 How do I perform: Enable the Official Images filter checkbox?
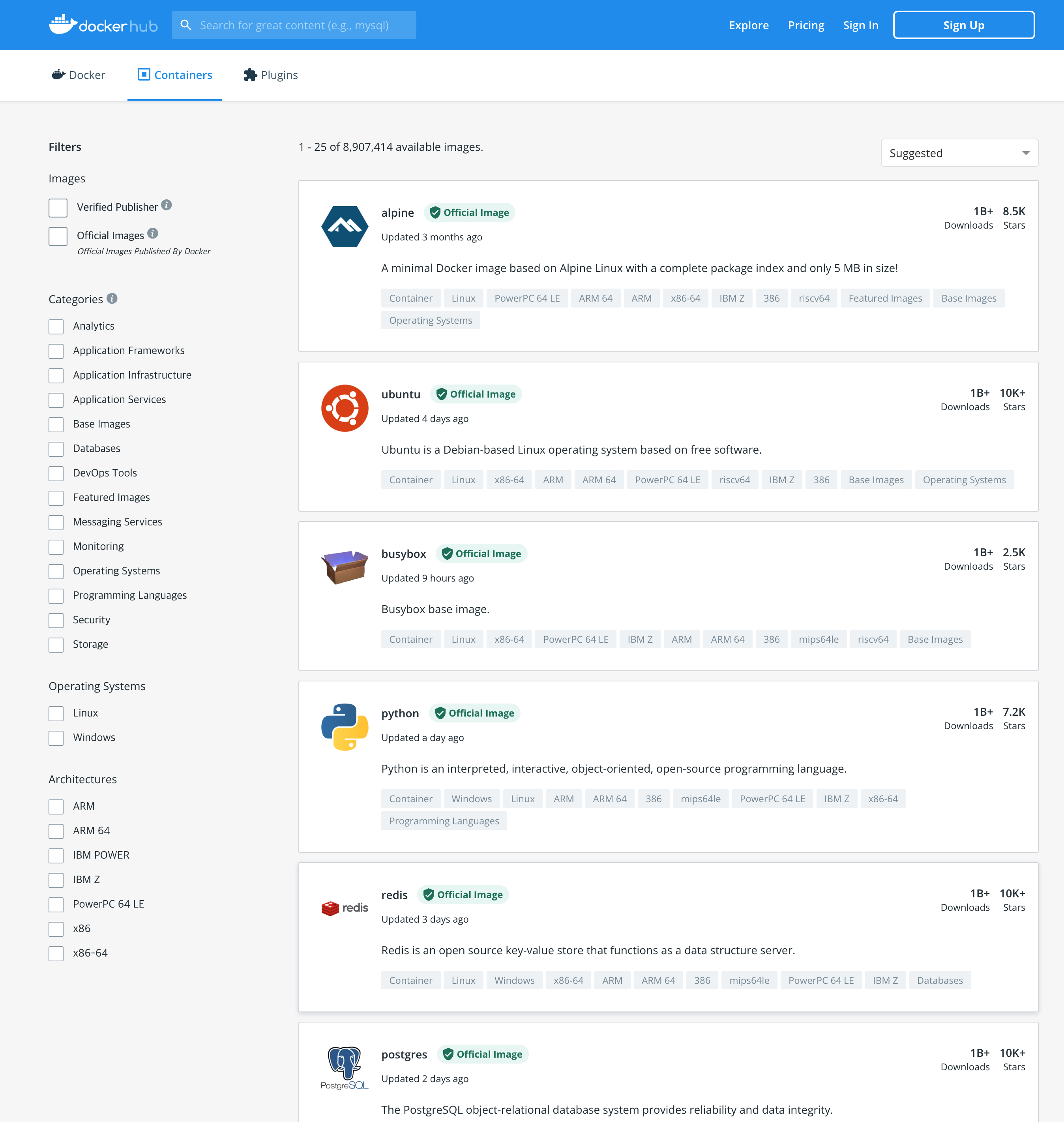58,236
